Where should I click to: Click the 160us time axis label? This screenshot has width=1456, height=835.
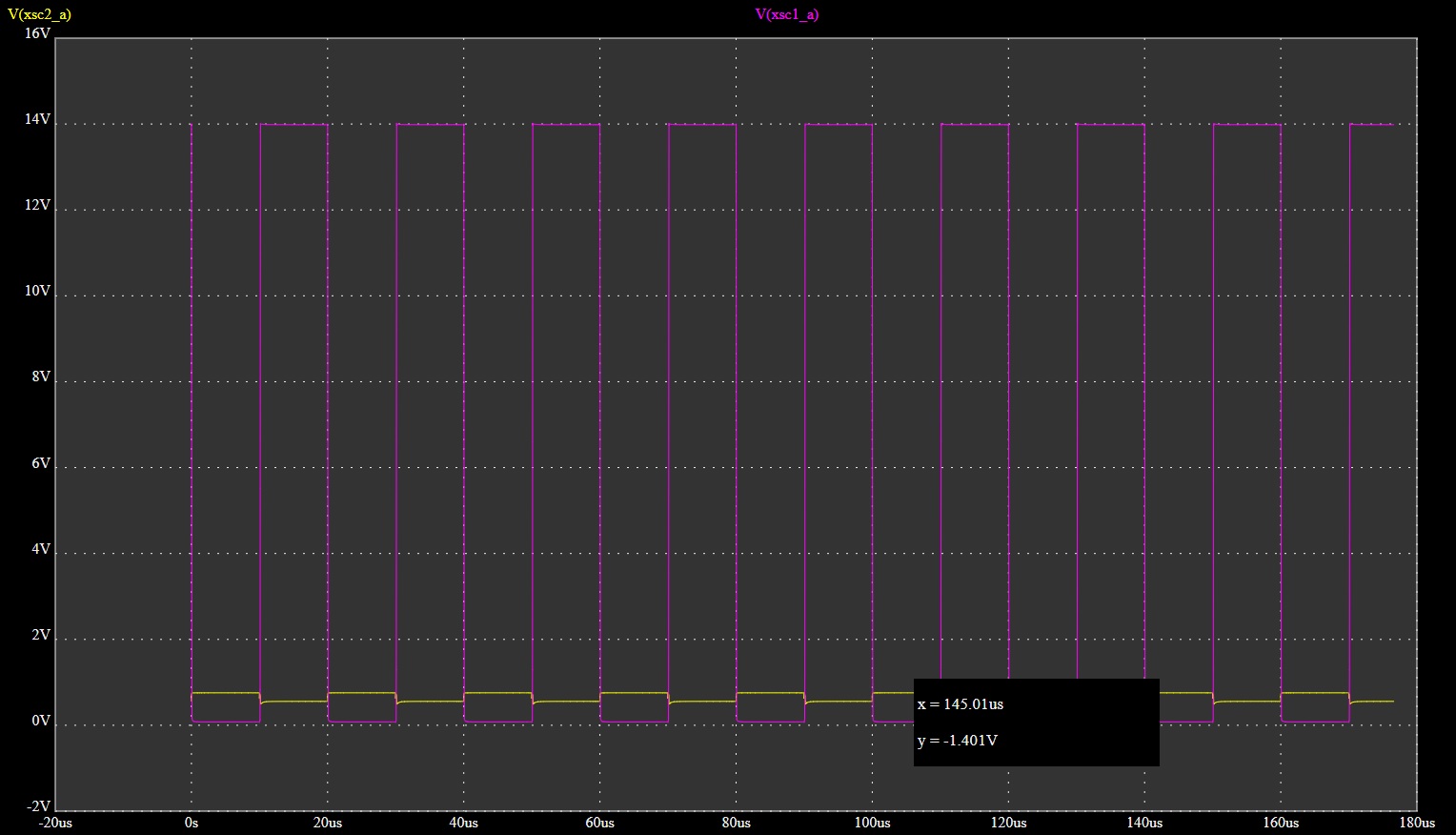(x=1282, y=823)
